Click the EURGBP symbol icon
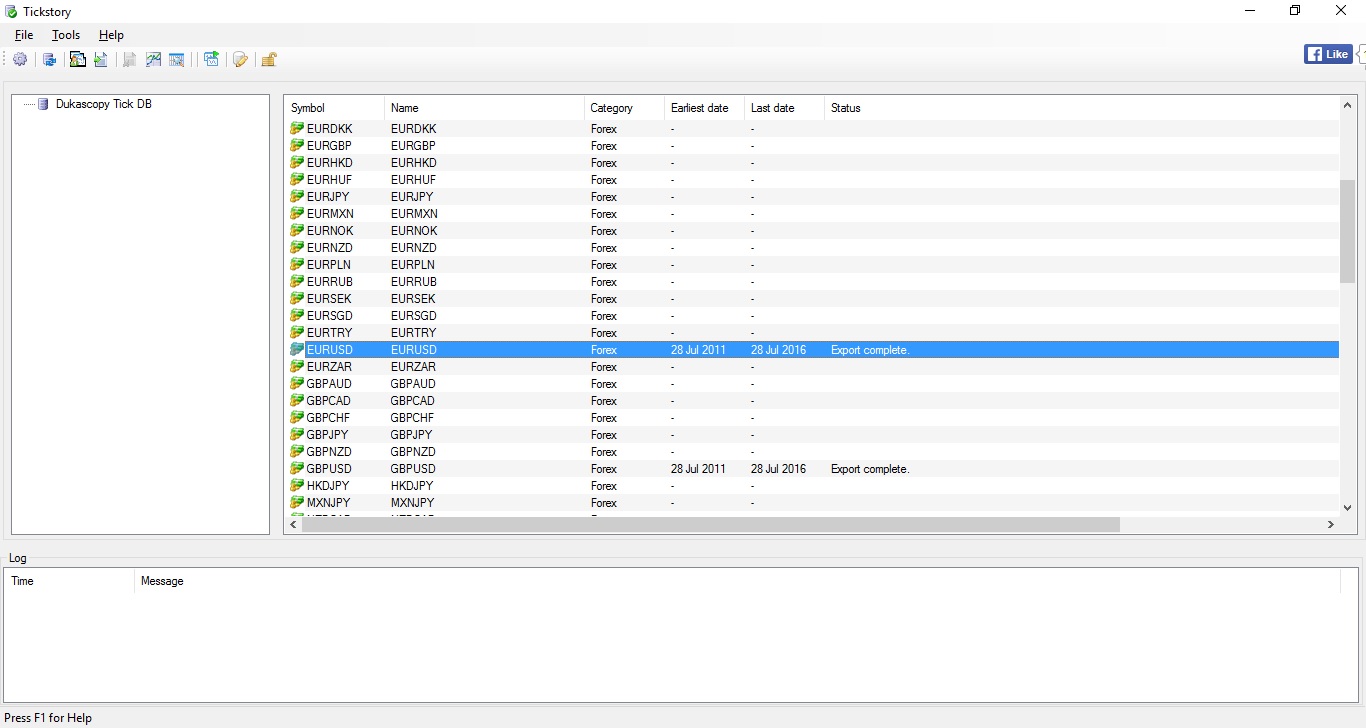Screen dimensions: 1366x728 (x=297, y=146)
